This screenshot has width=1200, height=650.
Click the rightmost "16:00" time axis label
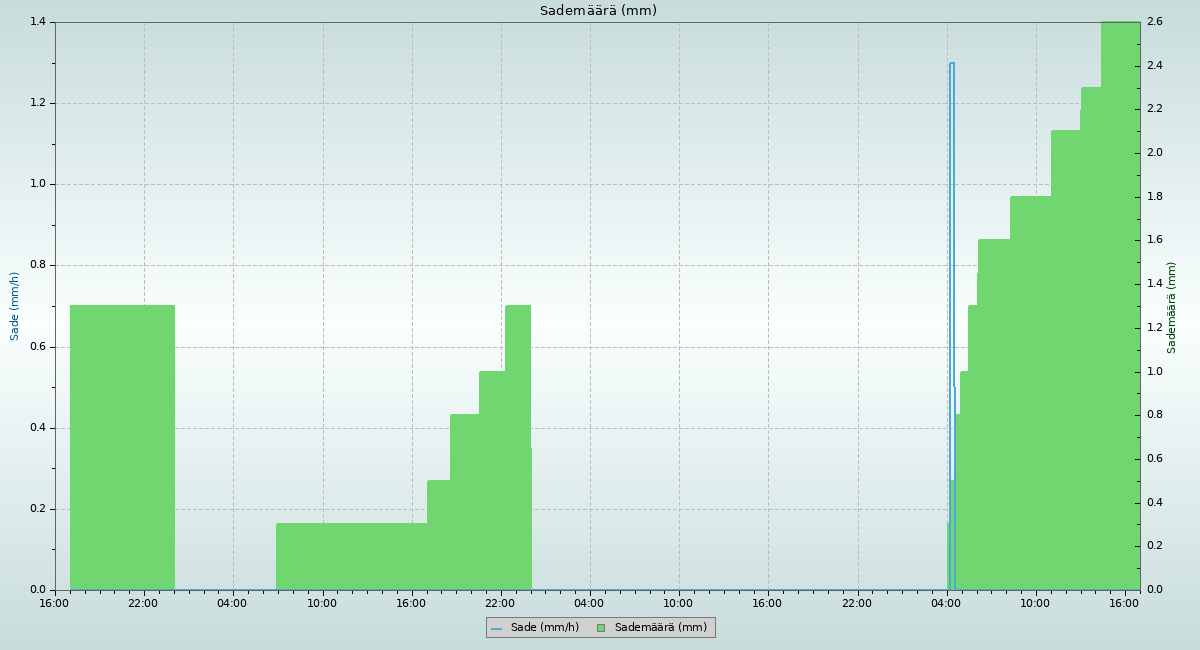[1125, 603]
